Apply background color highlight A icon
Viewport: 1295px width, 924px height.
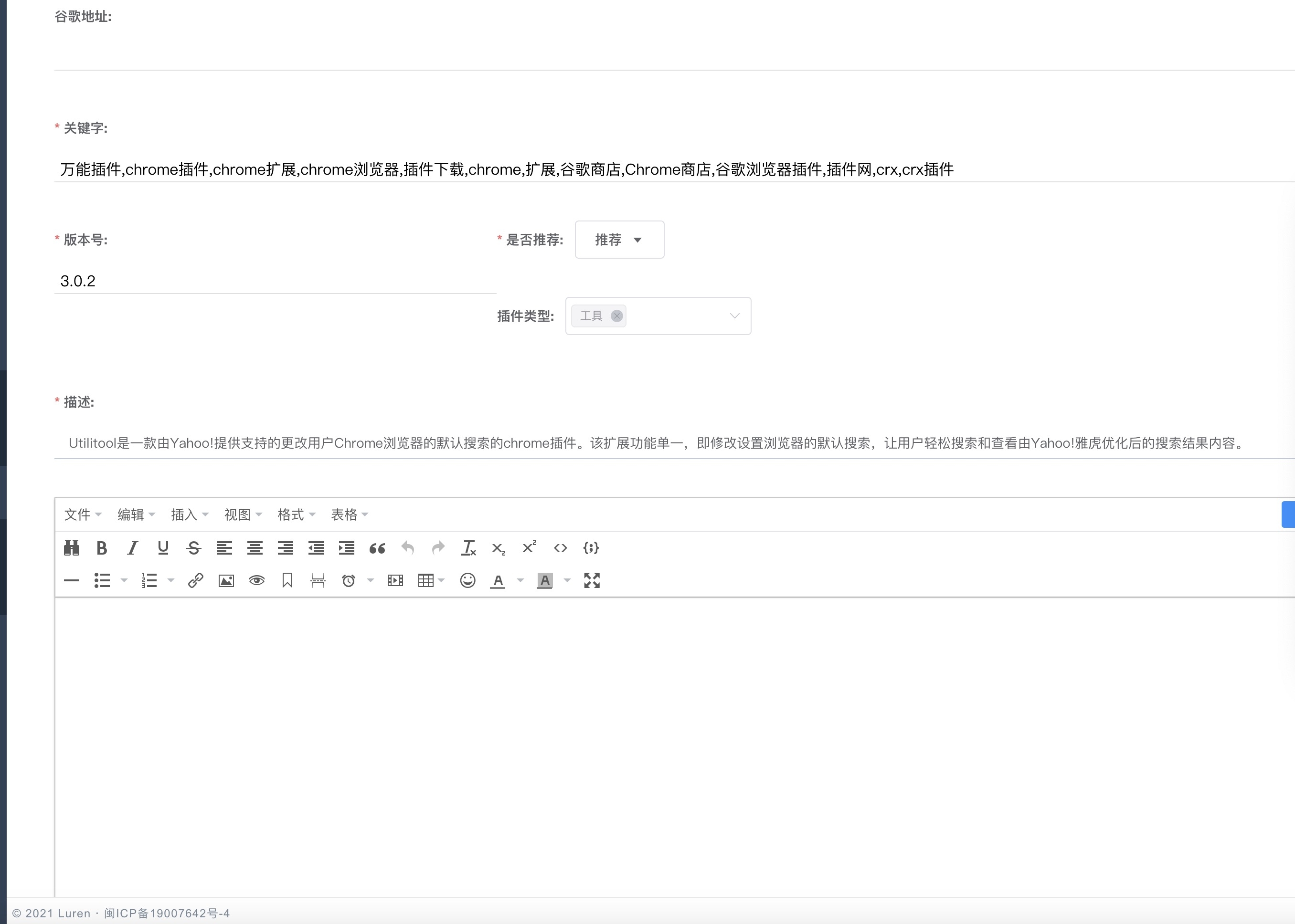tap(545, 580)
